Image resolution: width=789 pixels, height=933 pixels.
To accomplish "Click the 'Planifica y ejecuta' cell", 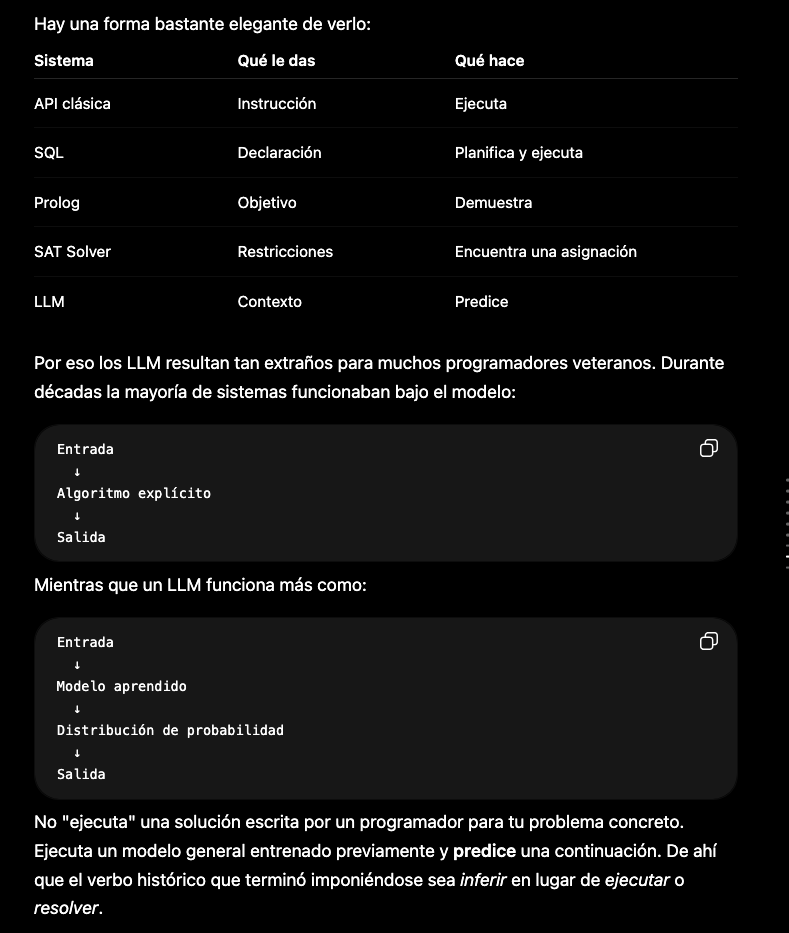I will [518, 153].
